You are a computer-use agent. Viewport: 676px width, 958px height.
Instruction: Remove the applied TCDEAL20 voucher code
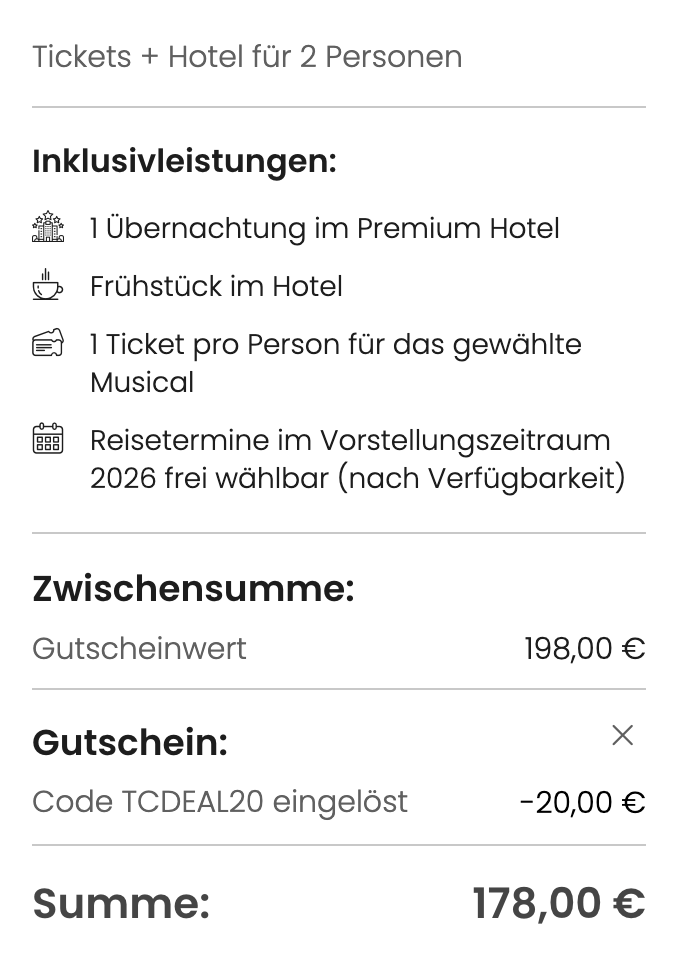click(622, 735)
